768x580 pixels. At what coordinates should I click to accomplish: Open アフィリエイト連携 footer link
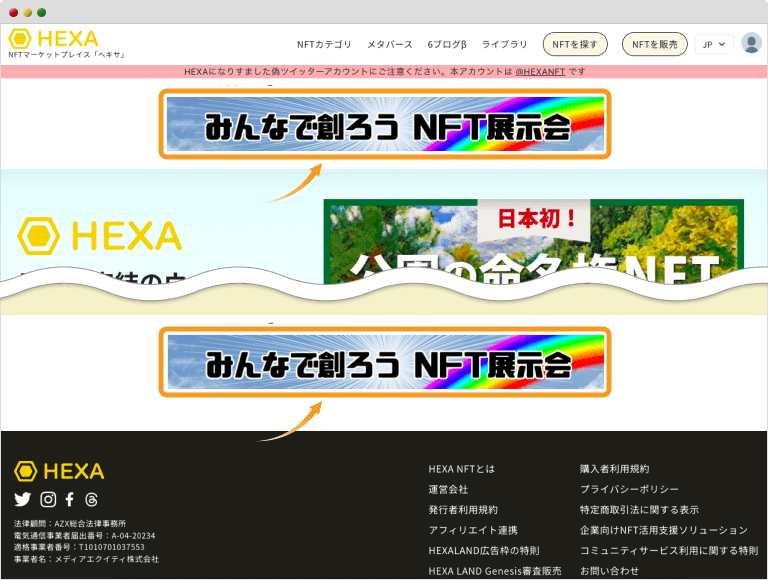pyautogui.click(x=473, y=530)
